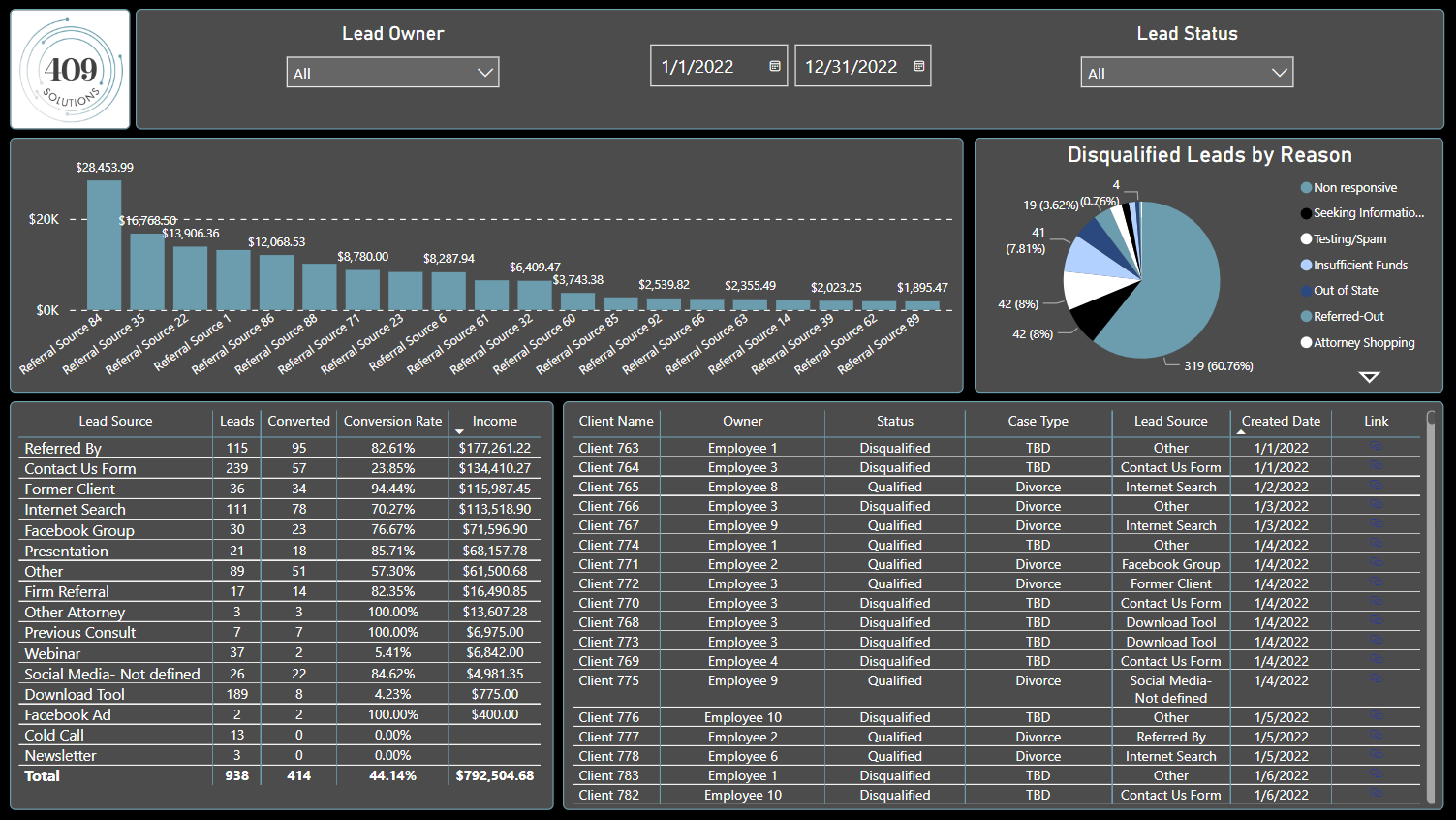Open the link icon for Client 765

1376,485
